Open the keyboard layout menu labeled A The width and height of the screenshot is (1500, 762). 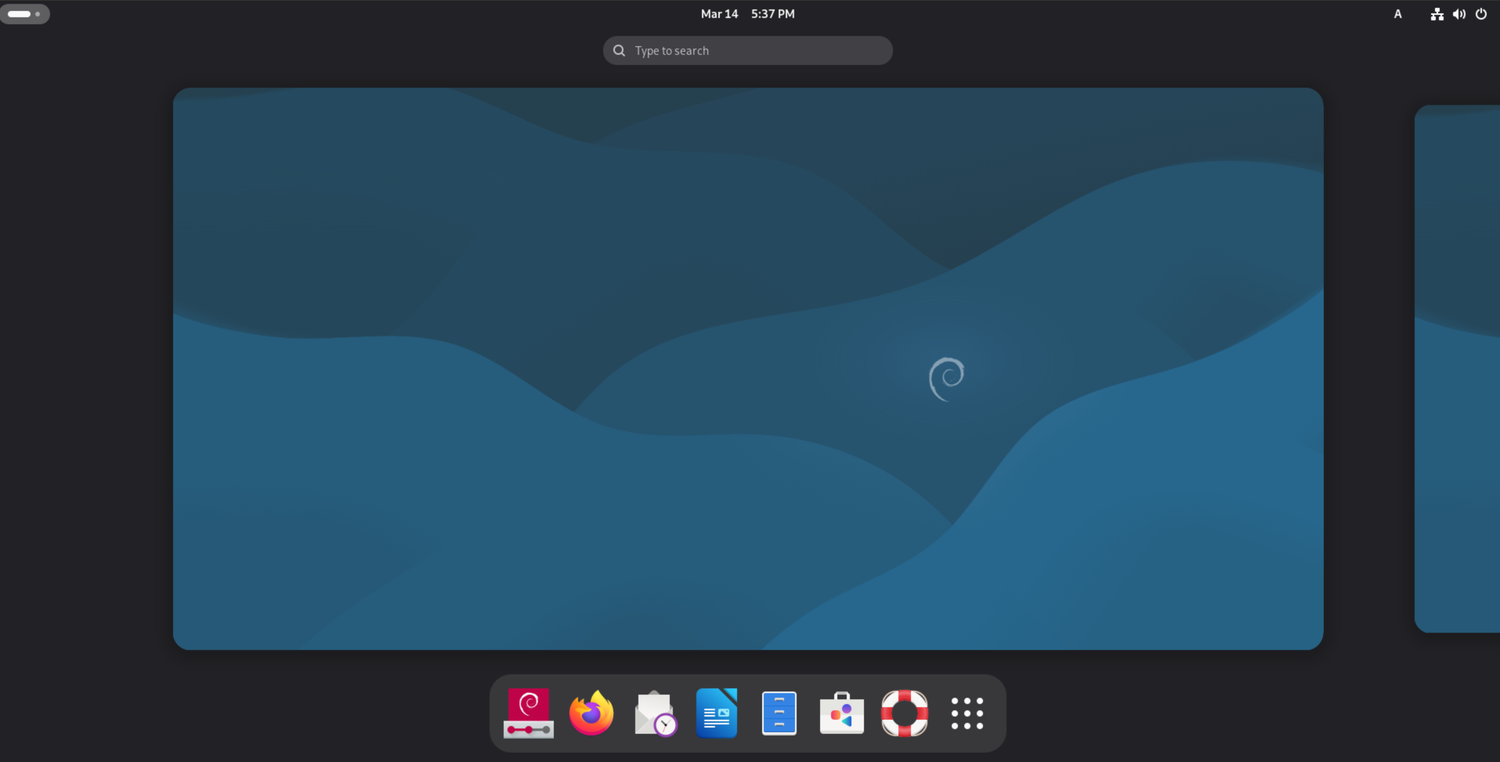pos(1397,14)
